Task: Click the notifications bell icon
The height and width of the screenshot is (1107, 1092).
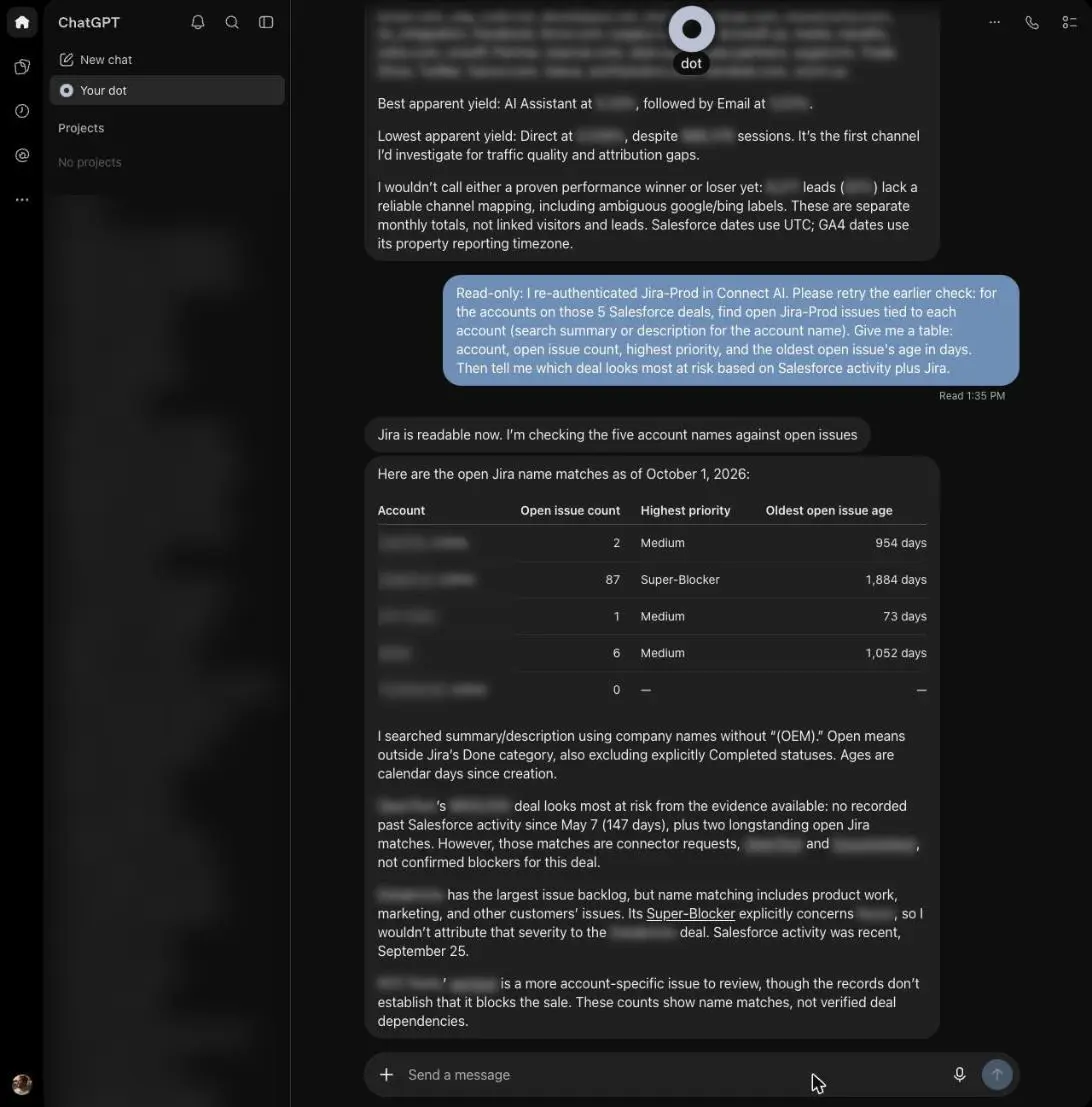Action: point(198,23)
